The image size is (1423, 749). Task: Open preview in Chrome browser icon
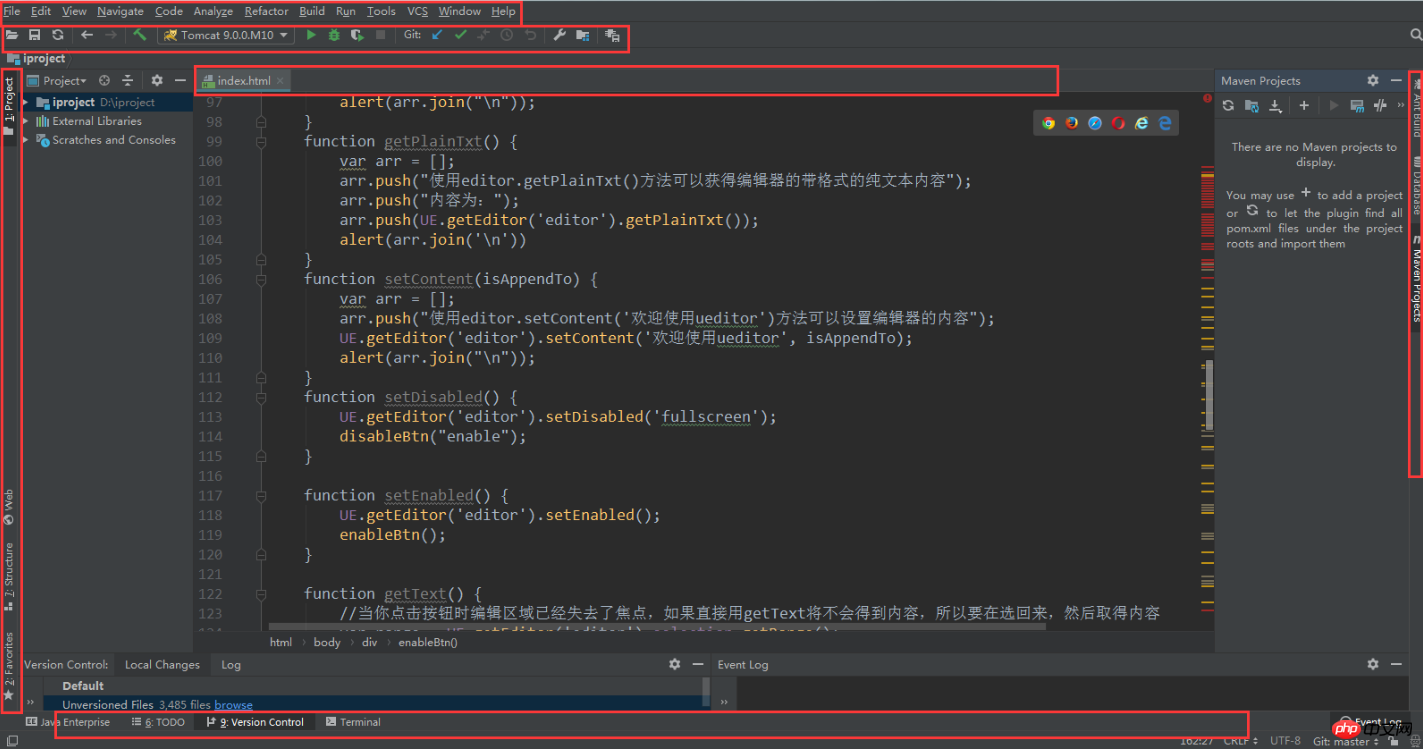pos(1048,123)
